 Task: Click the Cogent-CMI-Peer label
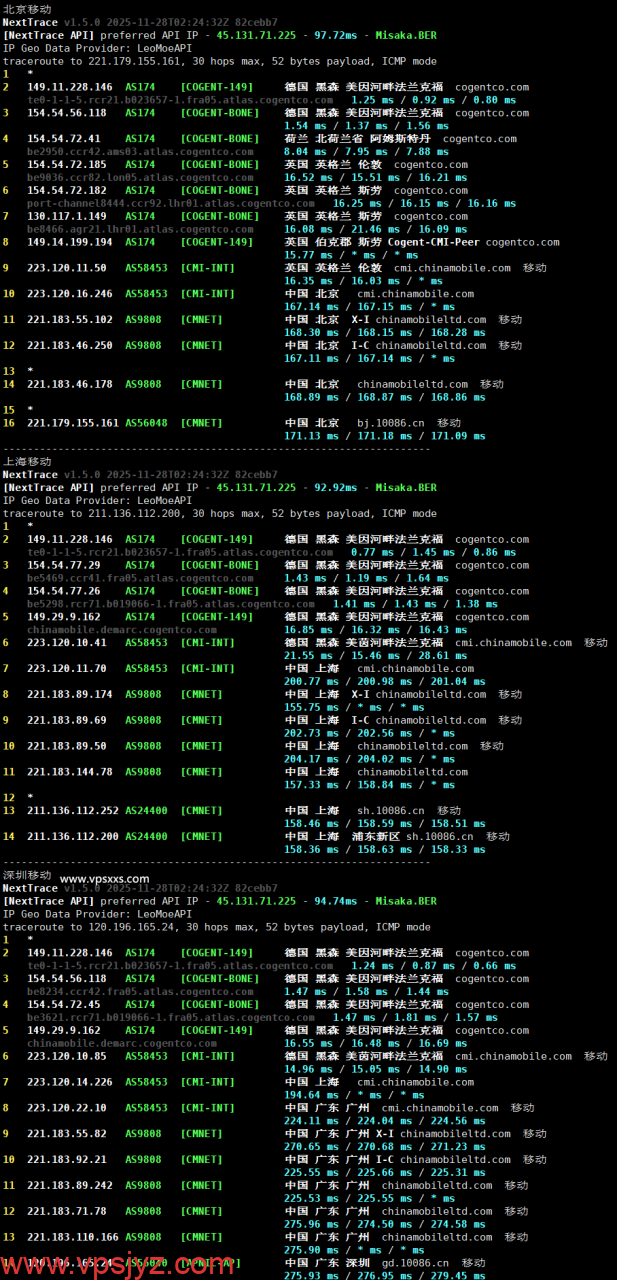coord(432,242)
